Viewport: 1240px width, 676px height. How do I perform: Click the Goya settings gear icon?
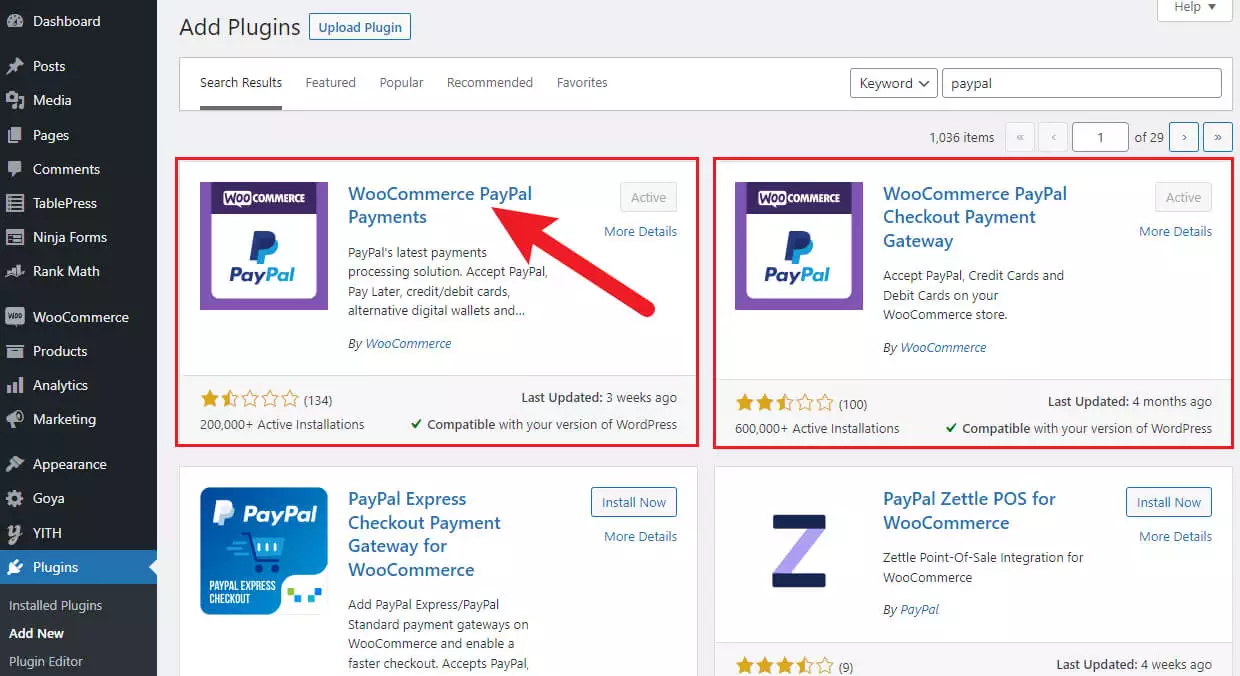[x=15, y=498]
